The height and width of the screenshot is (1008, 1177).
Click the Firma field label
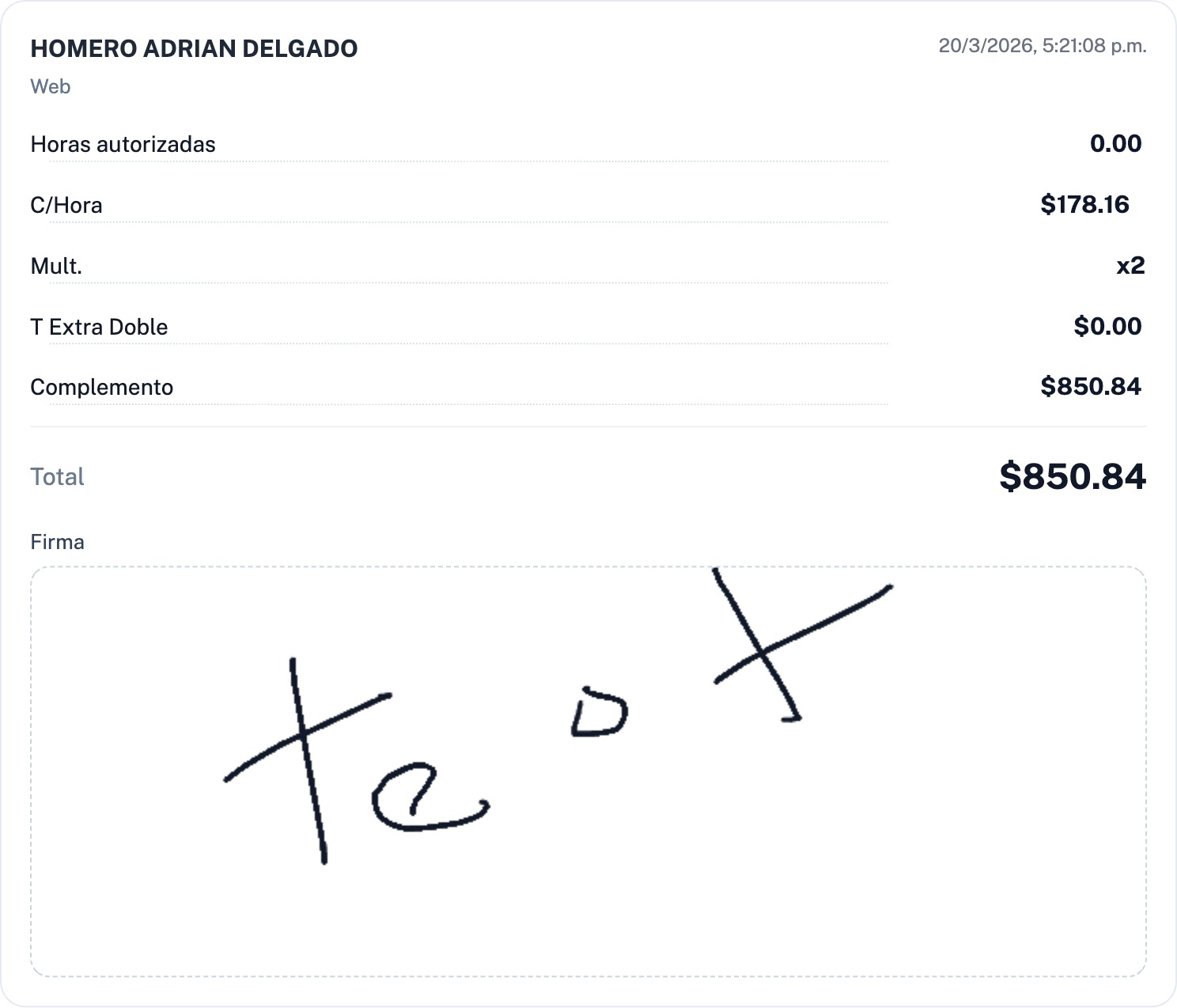(57, 542)
